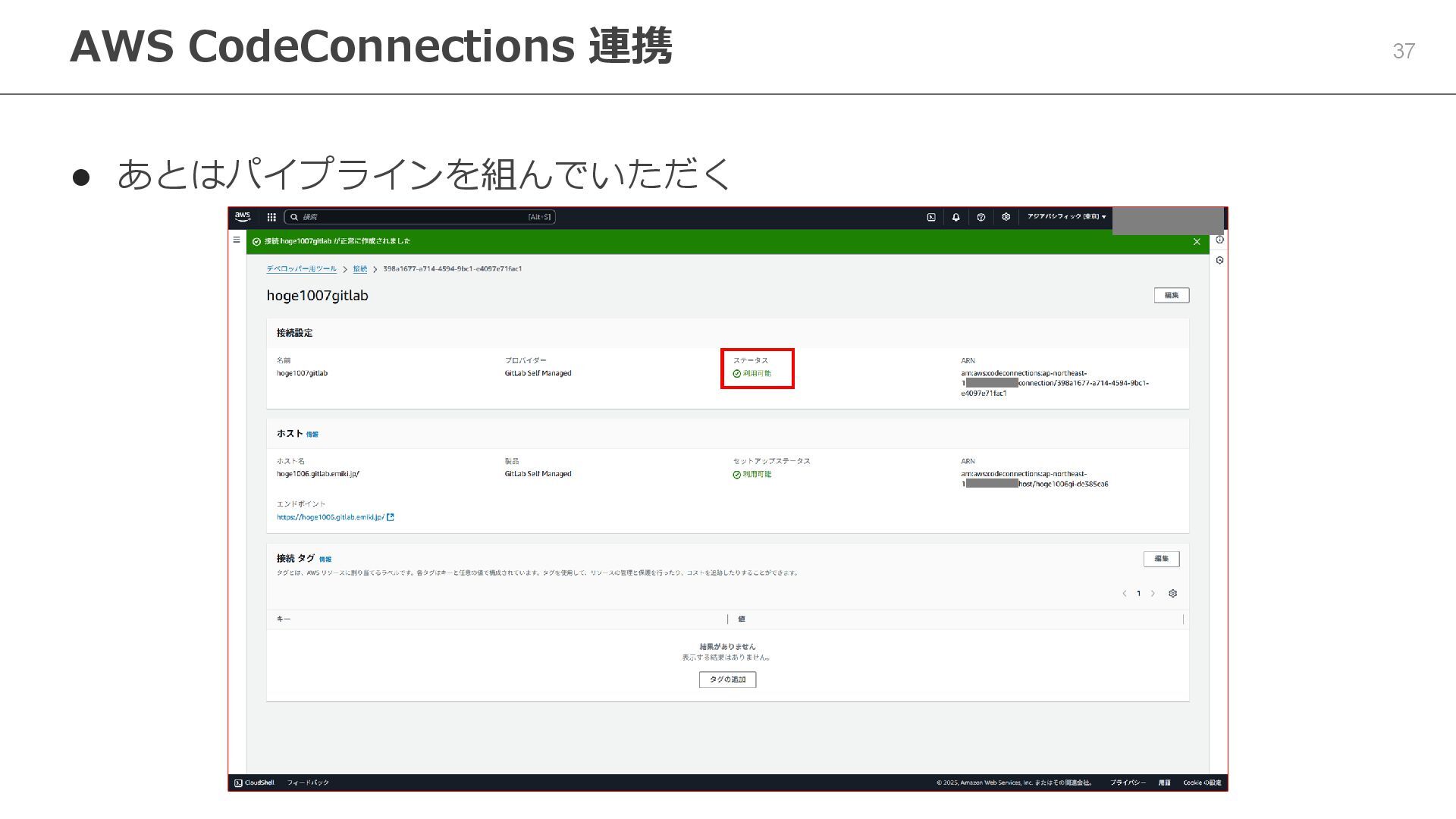This screenshot has width=1456, height=819.
Task: Open the info panel icon at right edge
Action: 1219,240
